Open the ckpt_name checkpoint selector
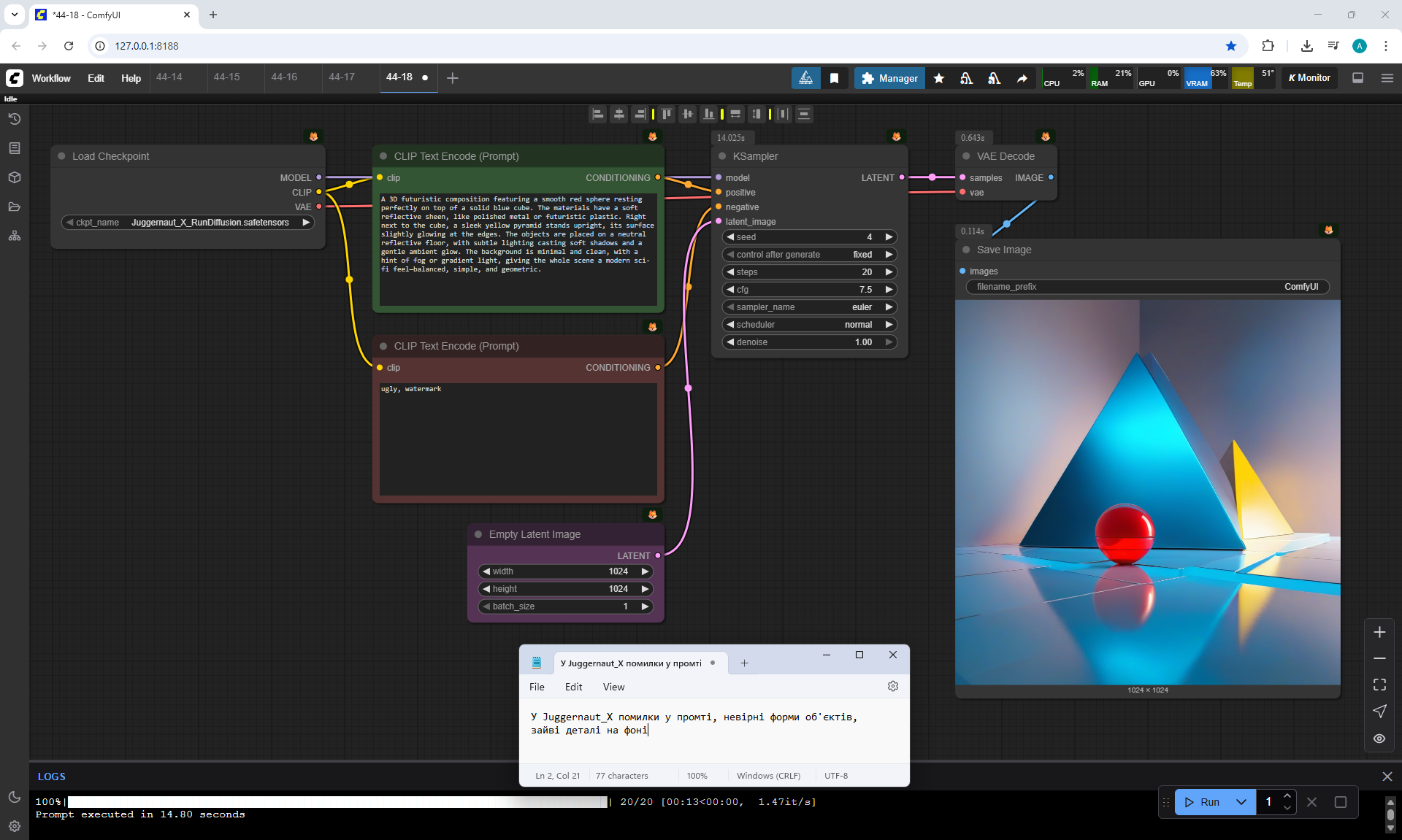Image resolution: width=1402 pixels, height=840 pixels. coord(188,223)
